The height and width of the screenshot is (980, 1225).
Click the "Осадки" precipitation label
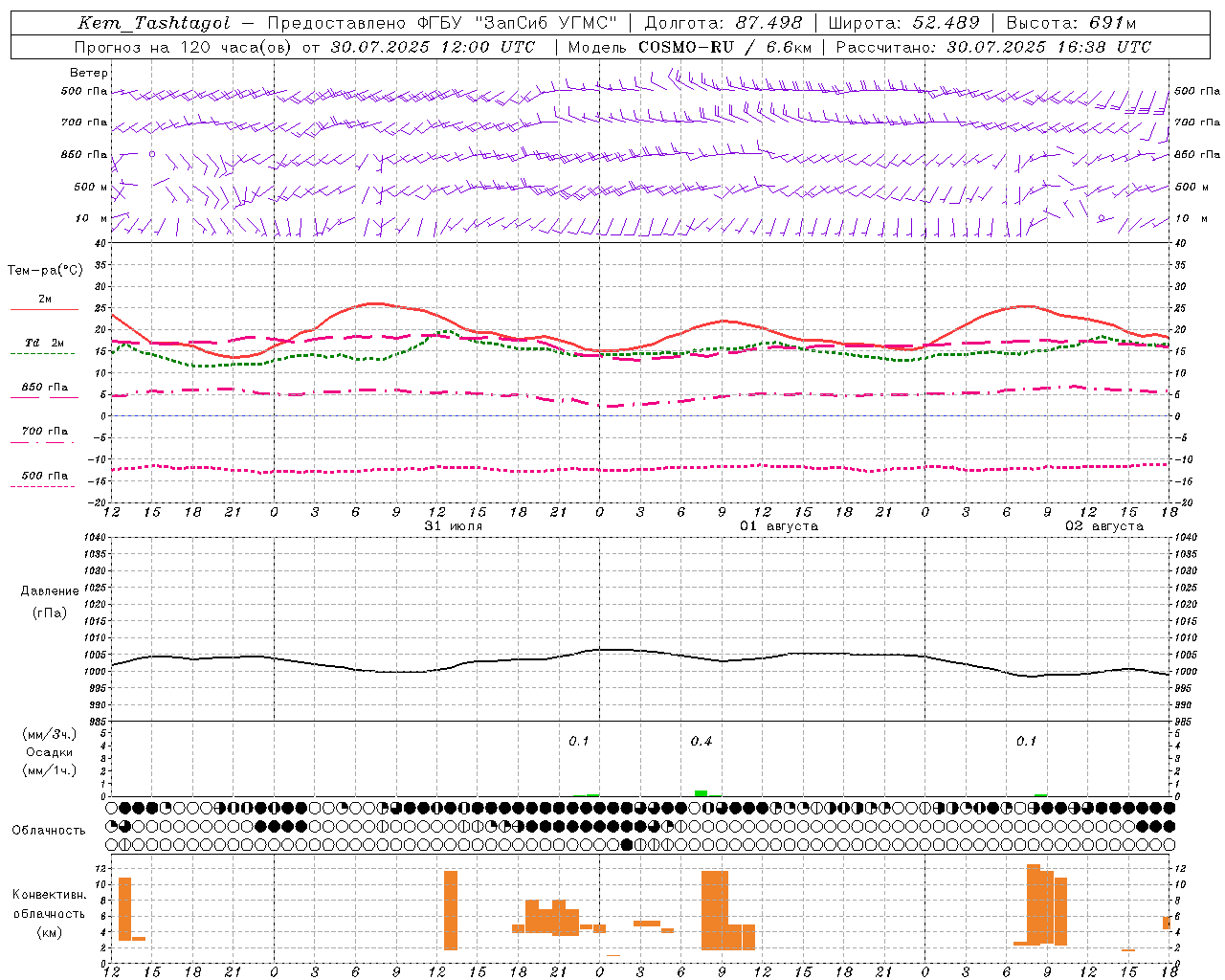point(50,752)
